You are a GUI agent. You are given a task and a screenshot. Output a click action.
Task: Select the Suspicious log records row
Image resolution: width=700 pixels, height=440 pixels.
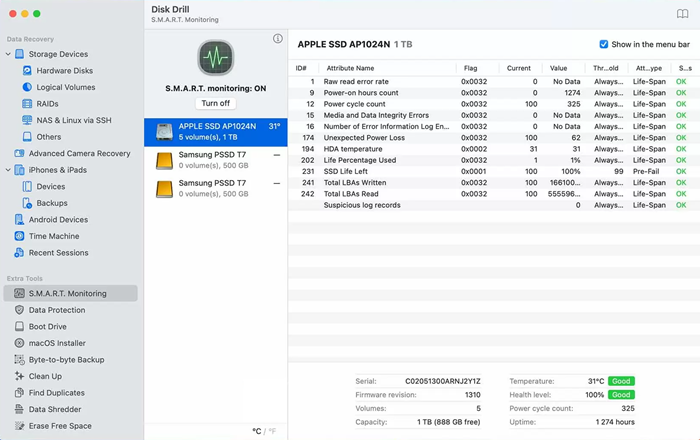click(494, 205)
